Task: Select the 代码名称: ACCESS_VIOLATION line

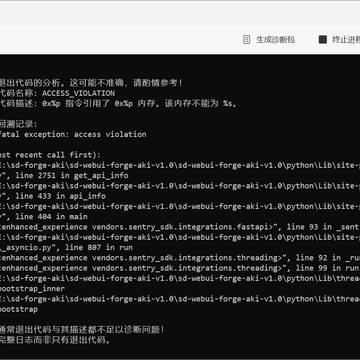Action: 57,93
